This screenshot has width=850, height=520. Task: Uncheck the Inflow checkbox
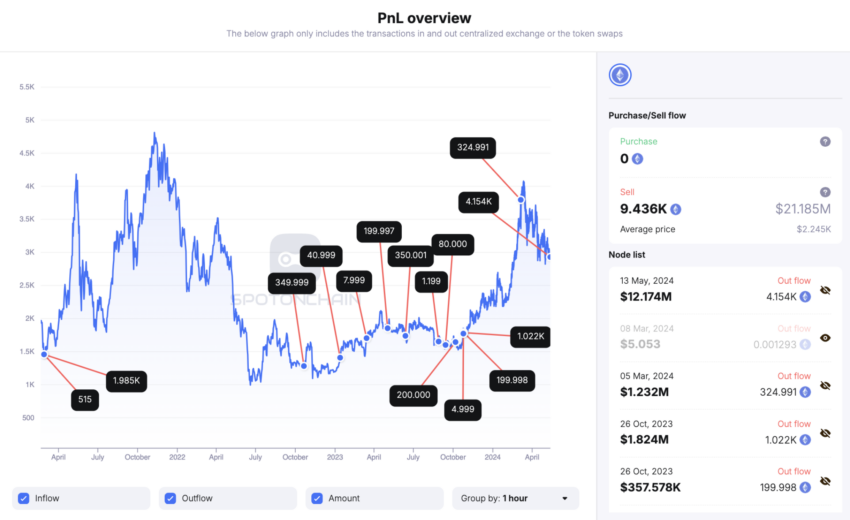point(23,498)
